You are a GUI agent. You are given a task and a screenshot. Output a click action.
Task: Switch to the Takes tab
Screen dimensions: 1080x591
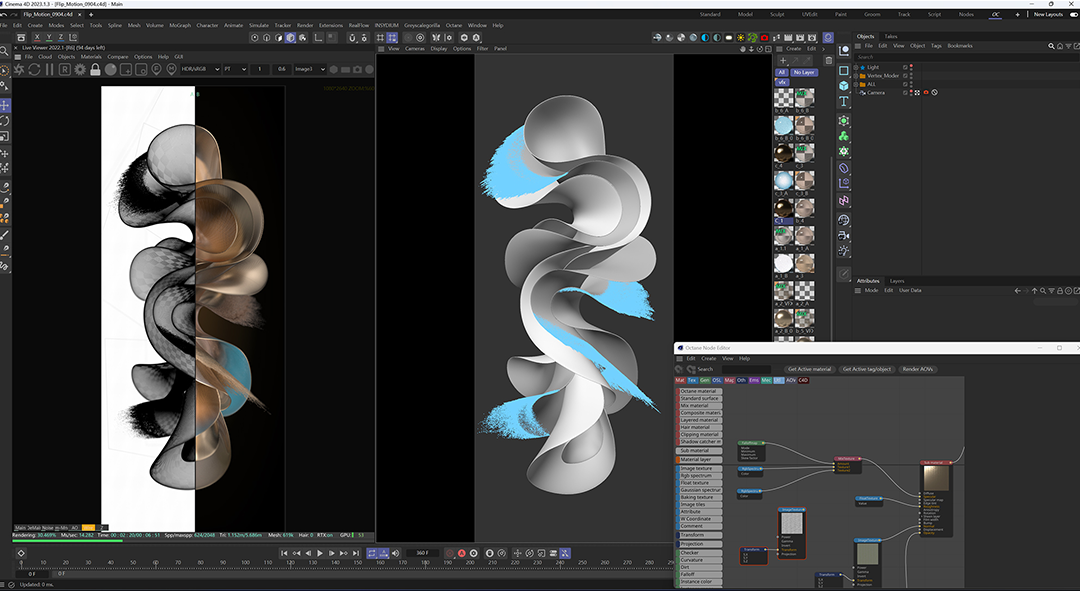[891, 37]
